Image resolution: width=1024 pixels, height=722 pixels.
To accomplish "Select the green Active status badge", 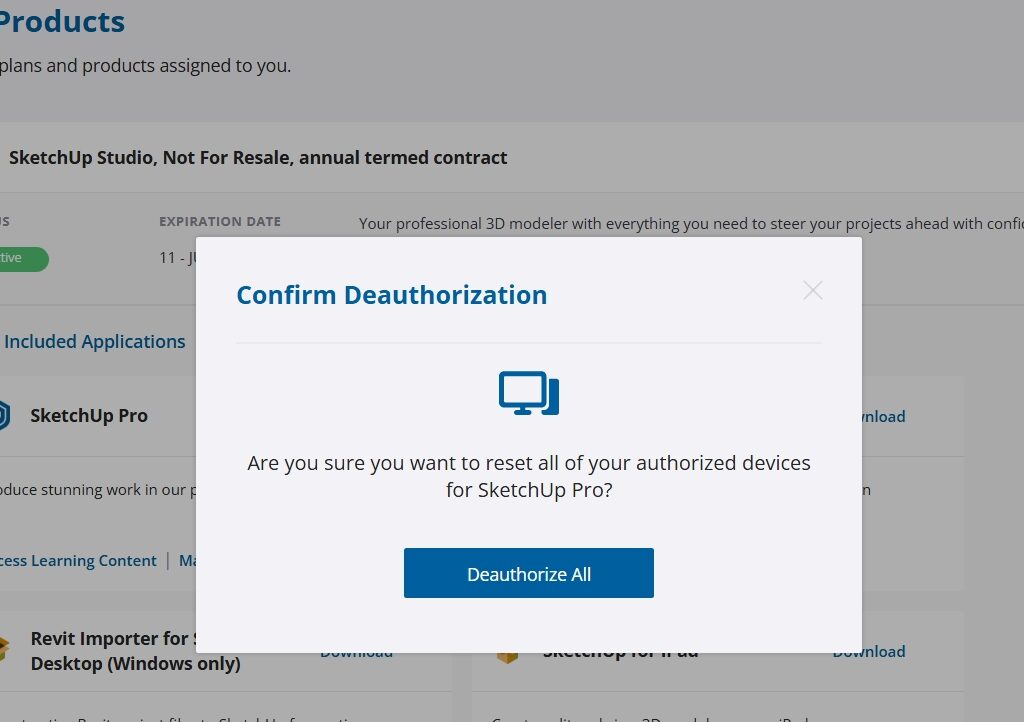I will [x=20, y=258].
